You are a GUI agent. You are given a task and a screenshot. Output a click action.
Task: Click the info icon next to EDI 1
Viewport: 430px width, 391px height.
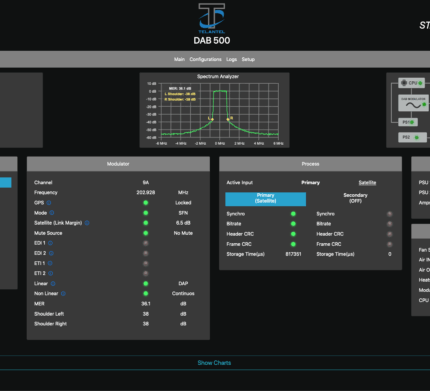(x=50, y=243)
